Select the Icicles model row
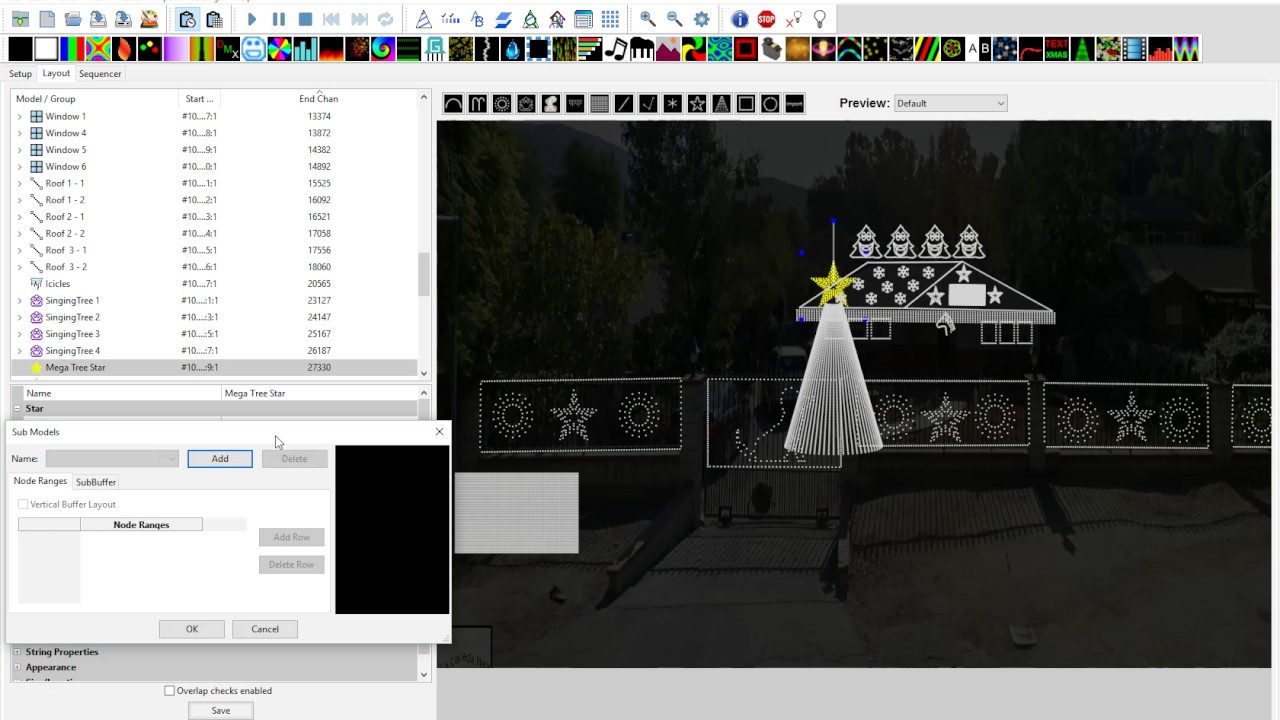 tap(214, 284)
